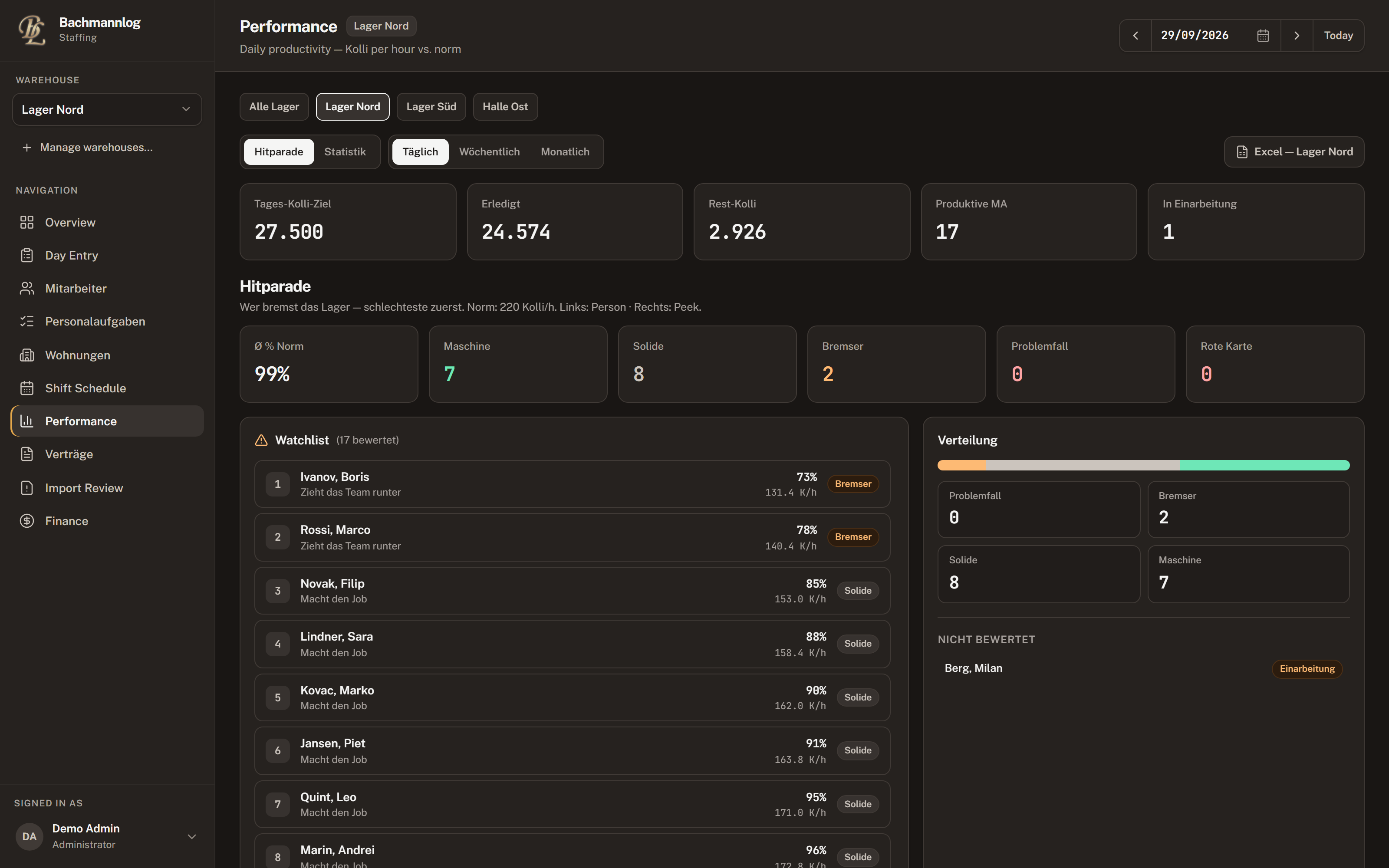Viewport: 1389px width, 868px height.
Task: Open the Rossi, Marco watchlist row
Action: pos(572,537)
